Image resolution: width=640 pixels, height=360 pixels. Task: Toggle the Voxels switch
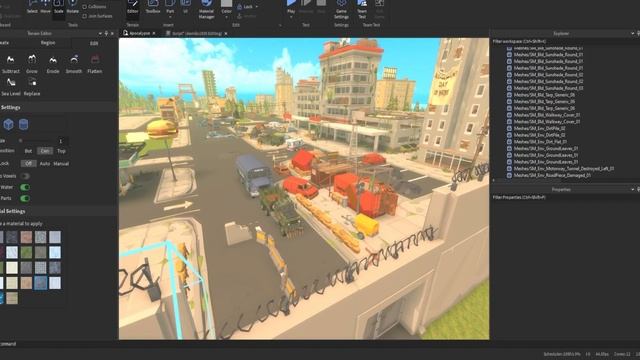click(25, 176)
